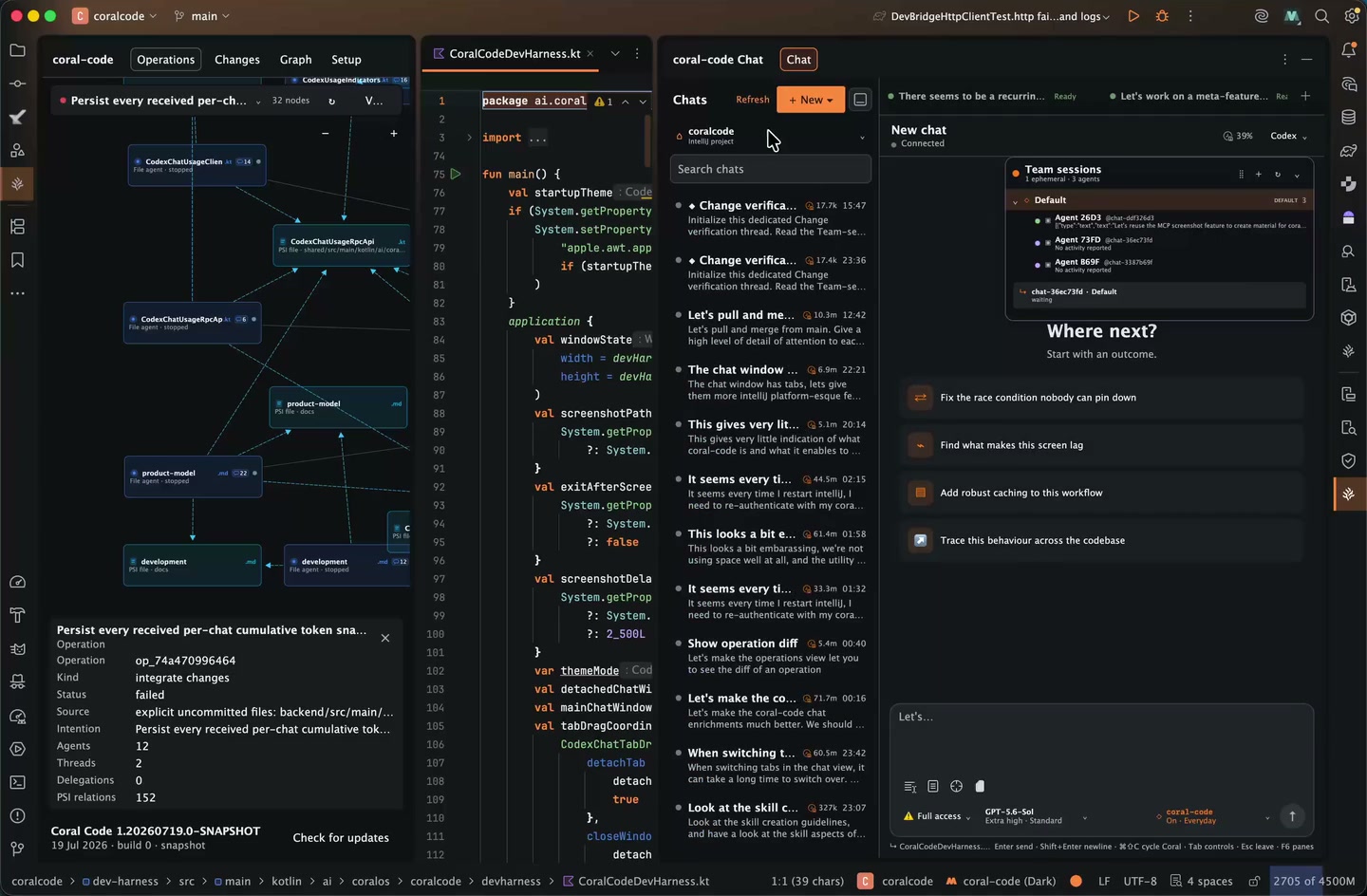1367x896 pixels.
Task: Click the crosshair target icon in chat composer
Action: coord(956,786)
